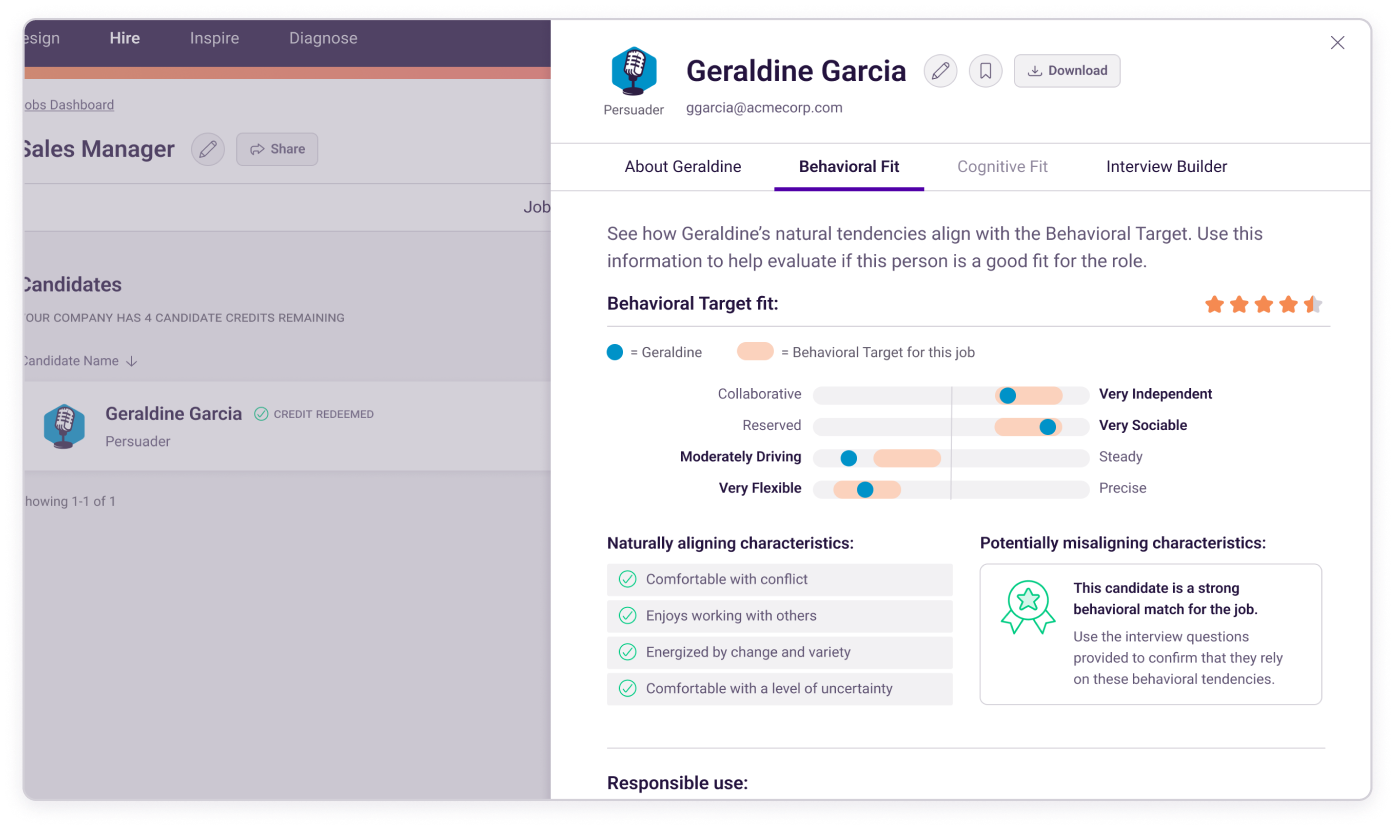Click the check icon beside Enjoys working with others
Image resolution: width=1395 pixels, height=828 pixels.
[628, 616]
